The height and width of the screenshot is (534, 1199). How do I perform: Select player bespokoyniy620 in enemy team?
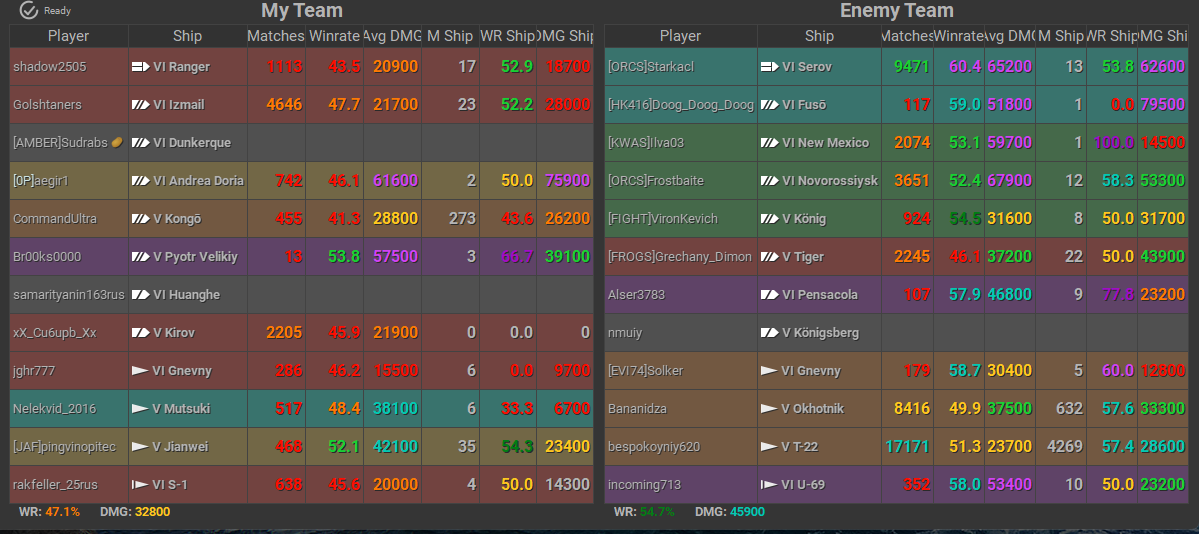tap(654, 447)
